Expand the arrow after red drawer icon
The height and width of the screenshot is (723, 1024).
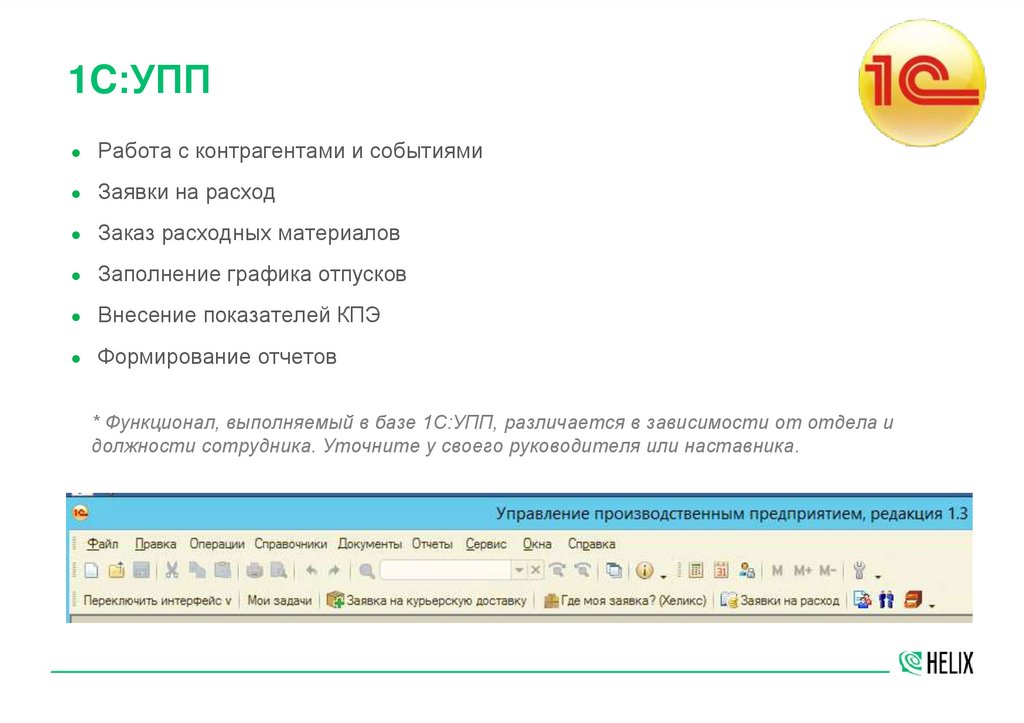click(932, 605)
